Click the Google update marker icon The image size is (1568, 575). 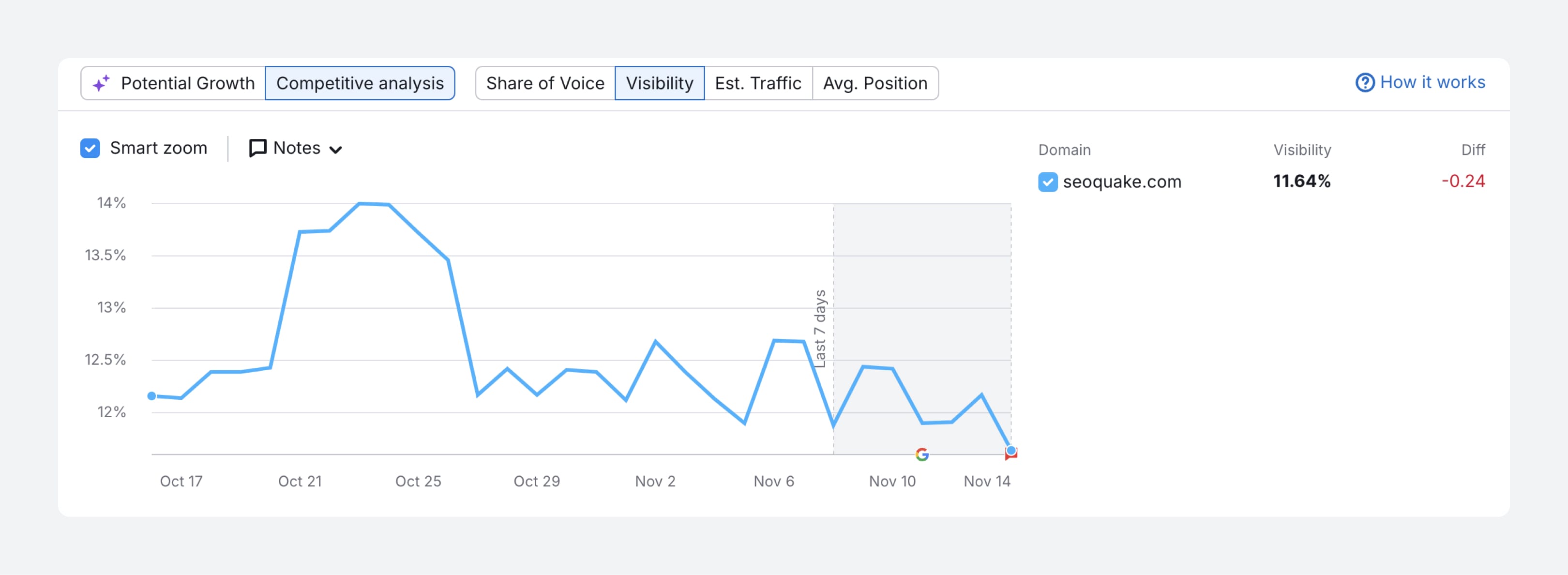click(x=921, y=454)
